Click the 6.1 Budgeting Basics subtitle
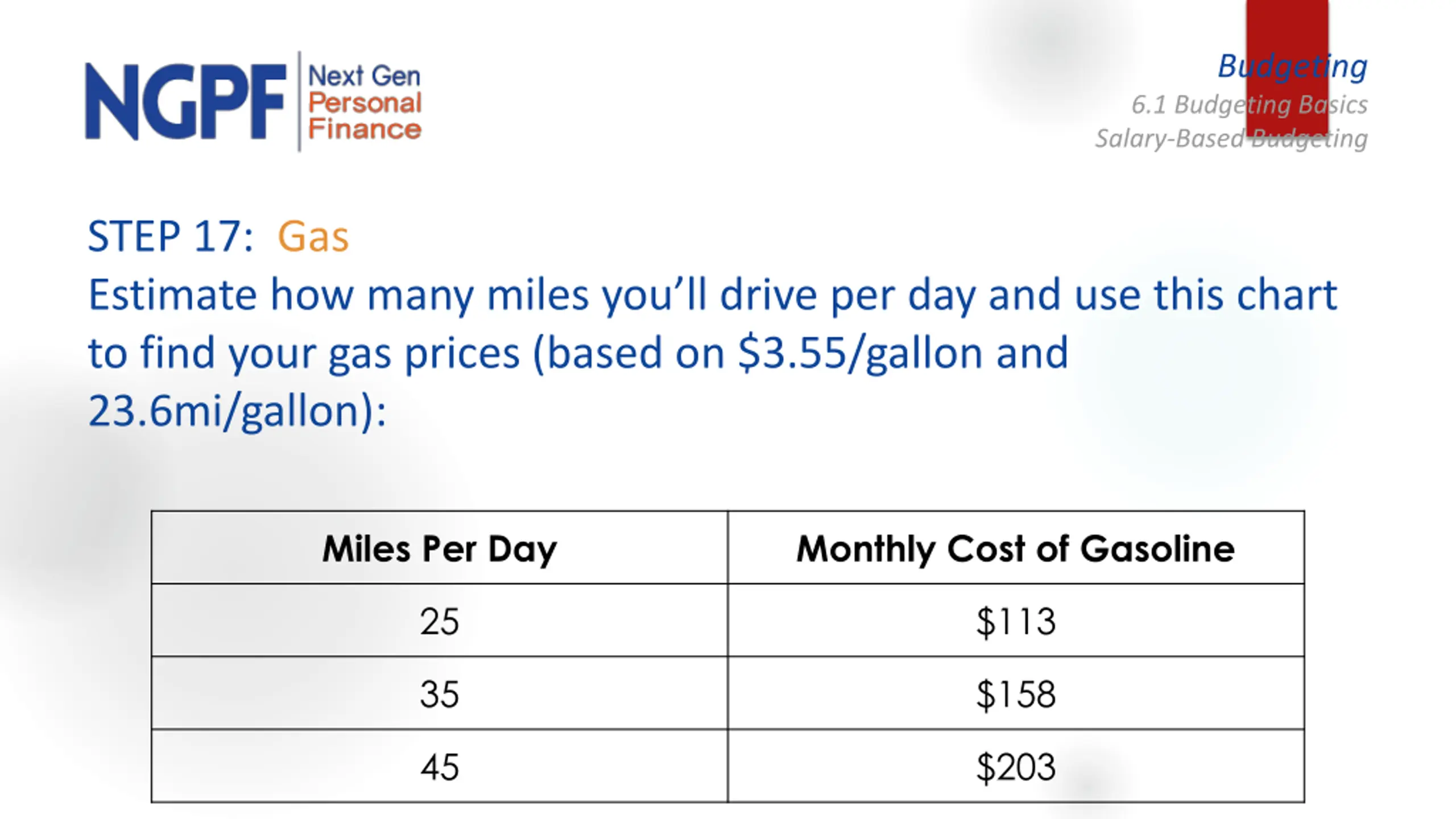 pyautogui.click(x=1250, y=105)
